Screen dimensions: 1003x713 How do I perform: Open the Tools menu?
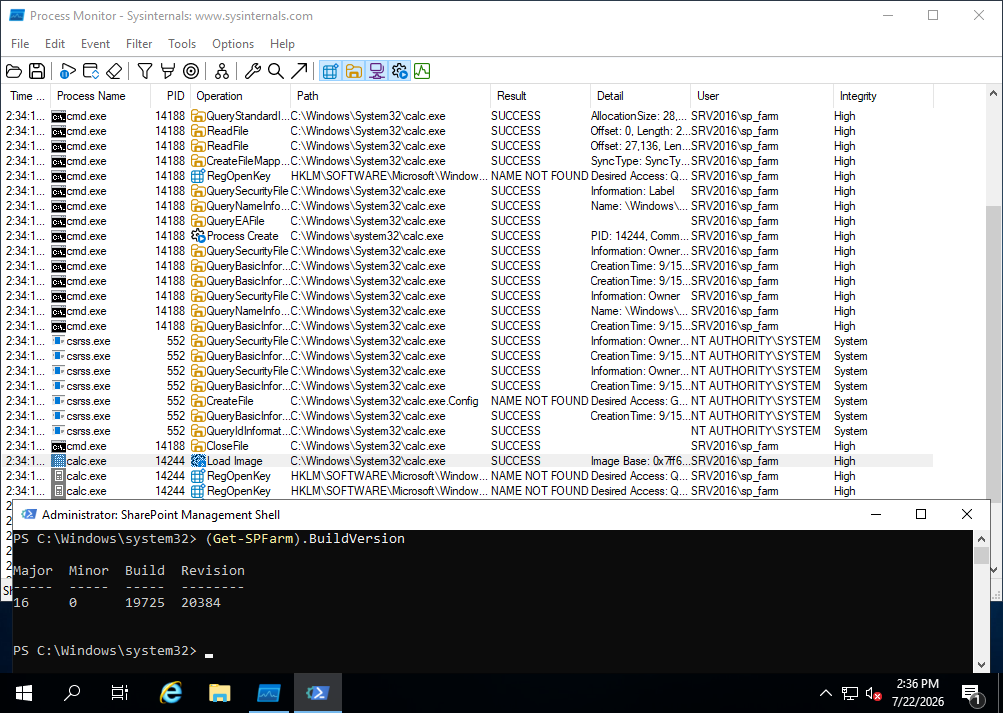click(182, 43)
